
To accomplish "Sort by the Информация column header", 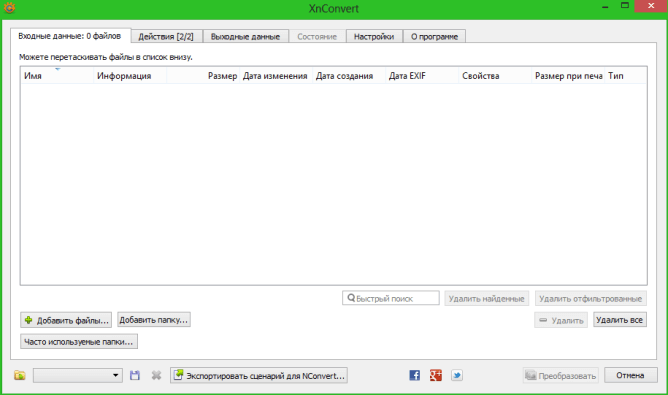I will coord(130,76).
